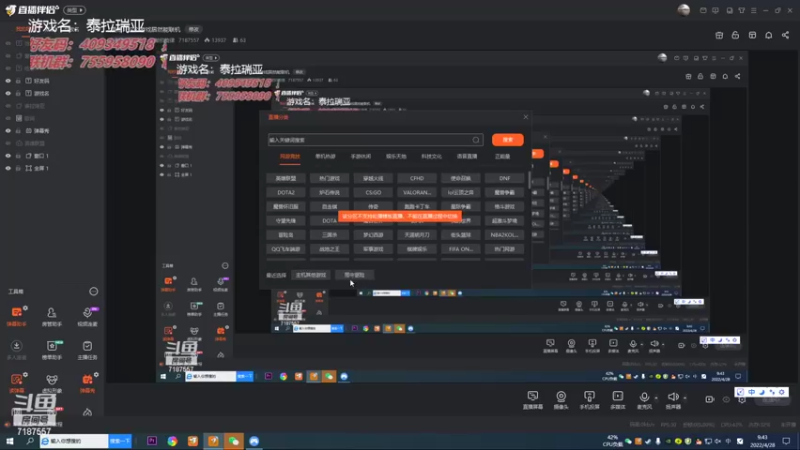This screenshot has width=800, height=450.
Task: Switch to the 单机热游 category tab
Action: (325, 157)
